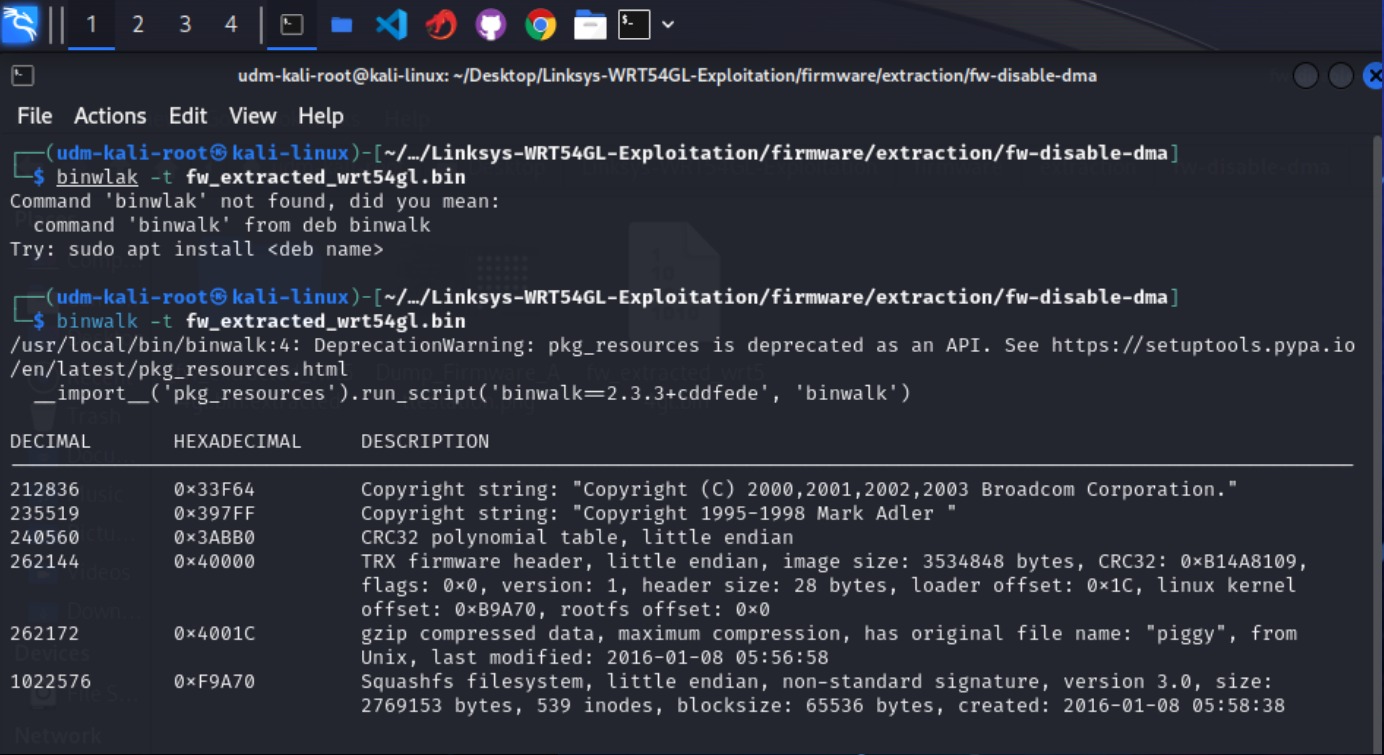
Task: Launch Visual Studio Code from the panel
Action: point(391,24)
